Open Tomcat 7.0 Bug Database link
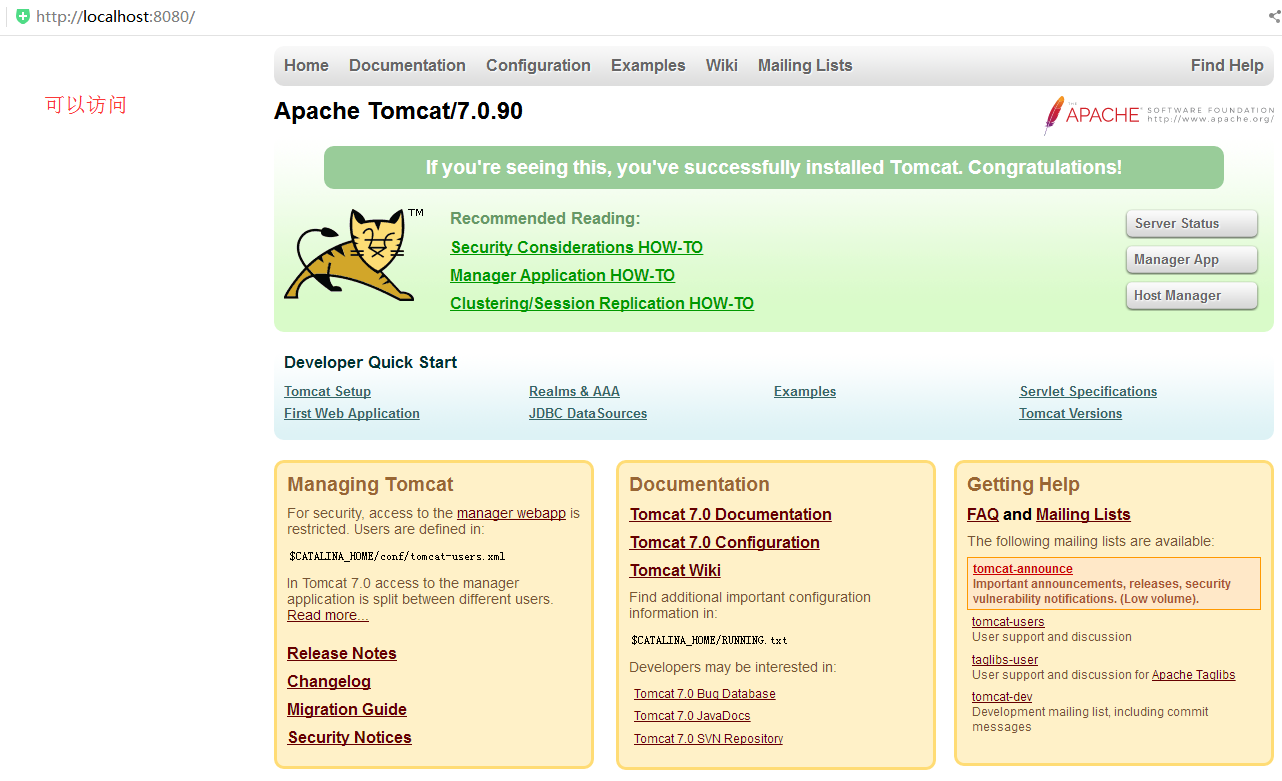Image resolution: width=1282 pixels, height=781 pixels. (x=705, y=694)
